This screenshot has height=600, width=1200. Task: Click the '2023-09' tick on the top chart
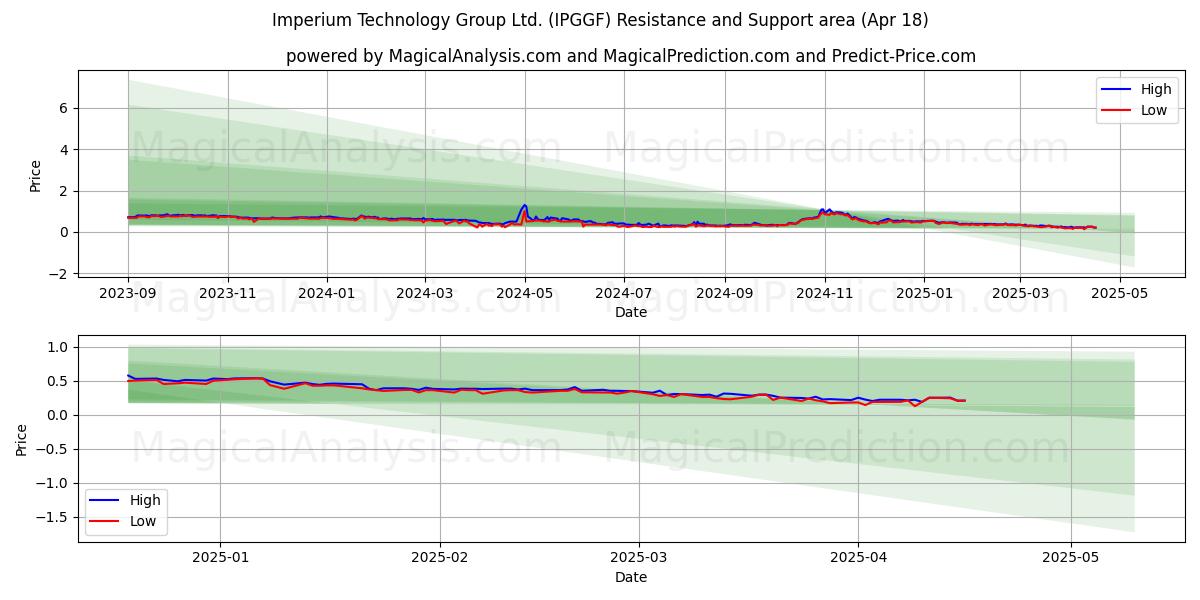[x=128, y=295]
